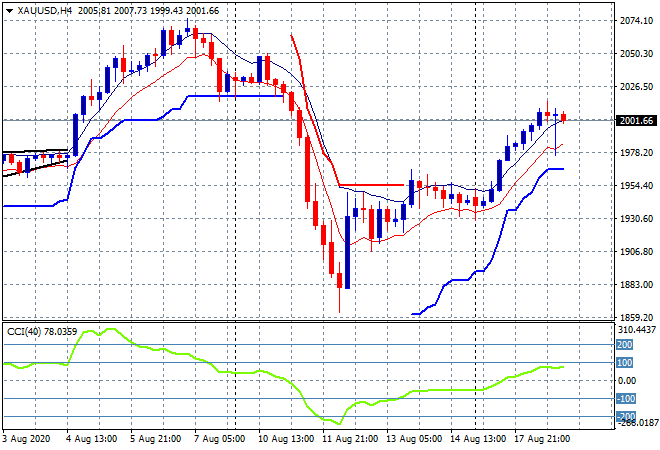Click the 1954.40 price axis label

636,186
